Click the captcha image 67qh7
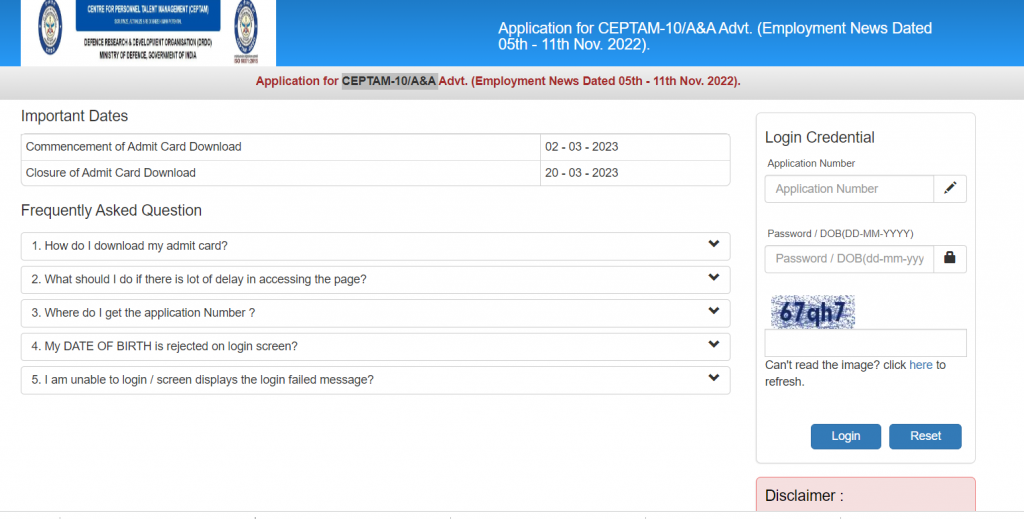This screenshot has width=1024, height=519. pos(812,312)
